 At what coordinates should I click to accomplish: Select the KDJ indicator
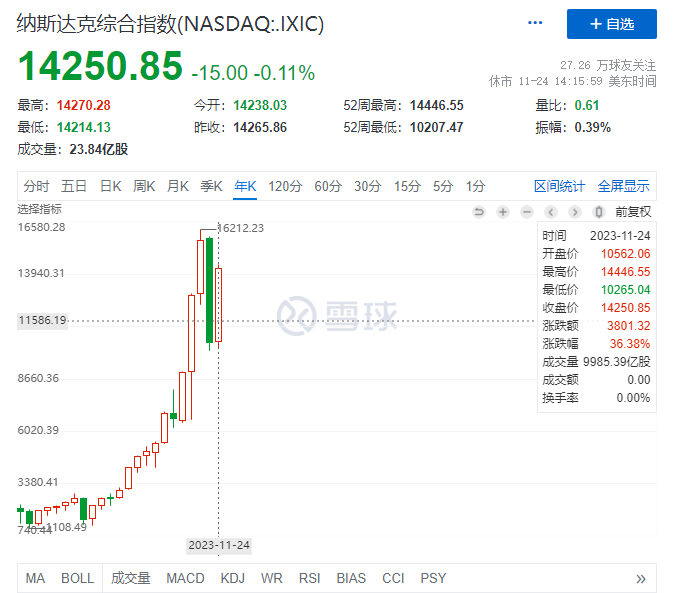(x=233, y=578)
